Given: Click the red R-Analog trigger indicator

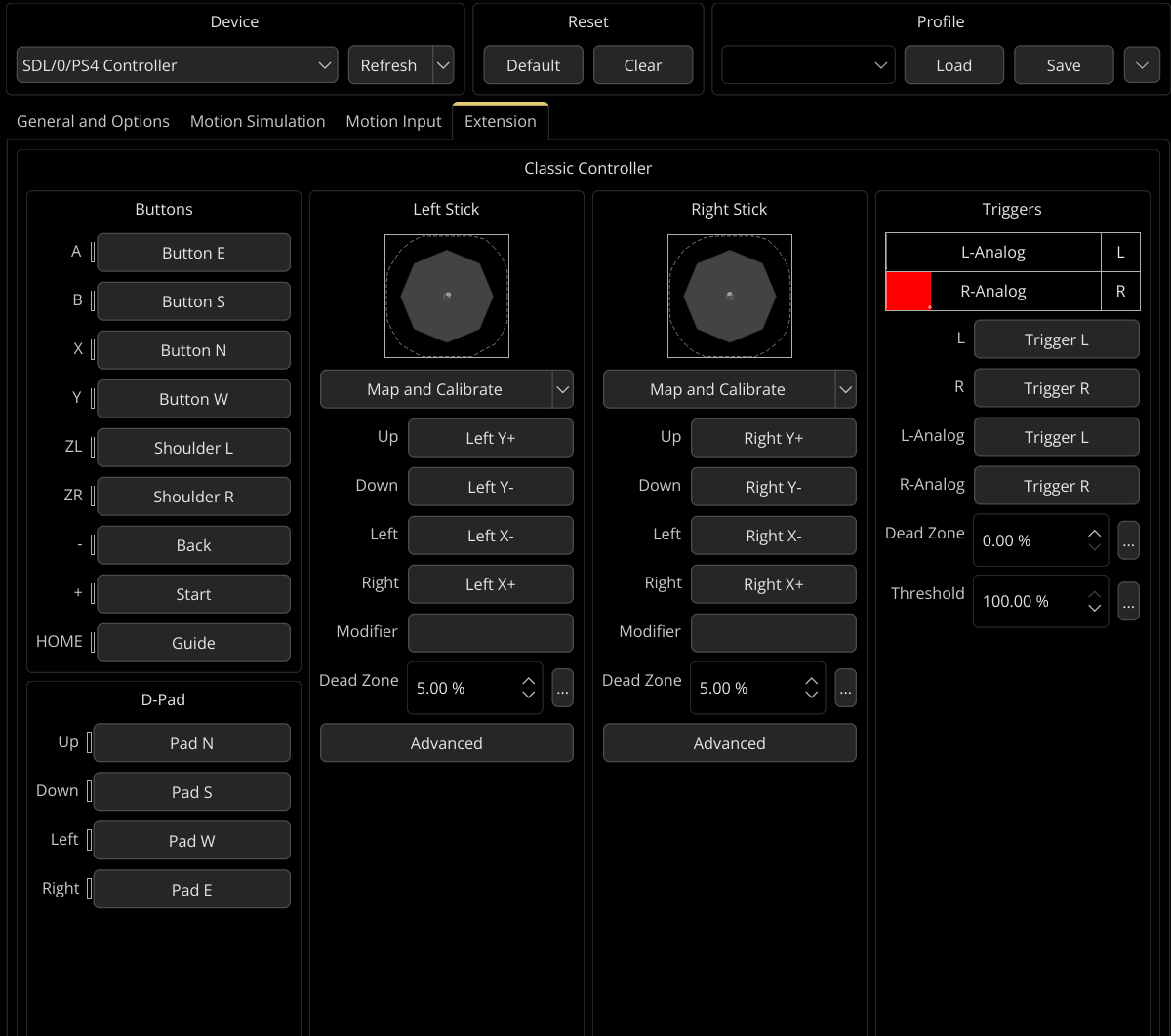Looking at the screenshot, I should tap(909, 291).
